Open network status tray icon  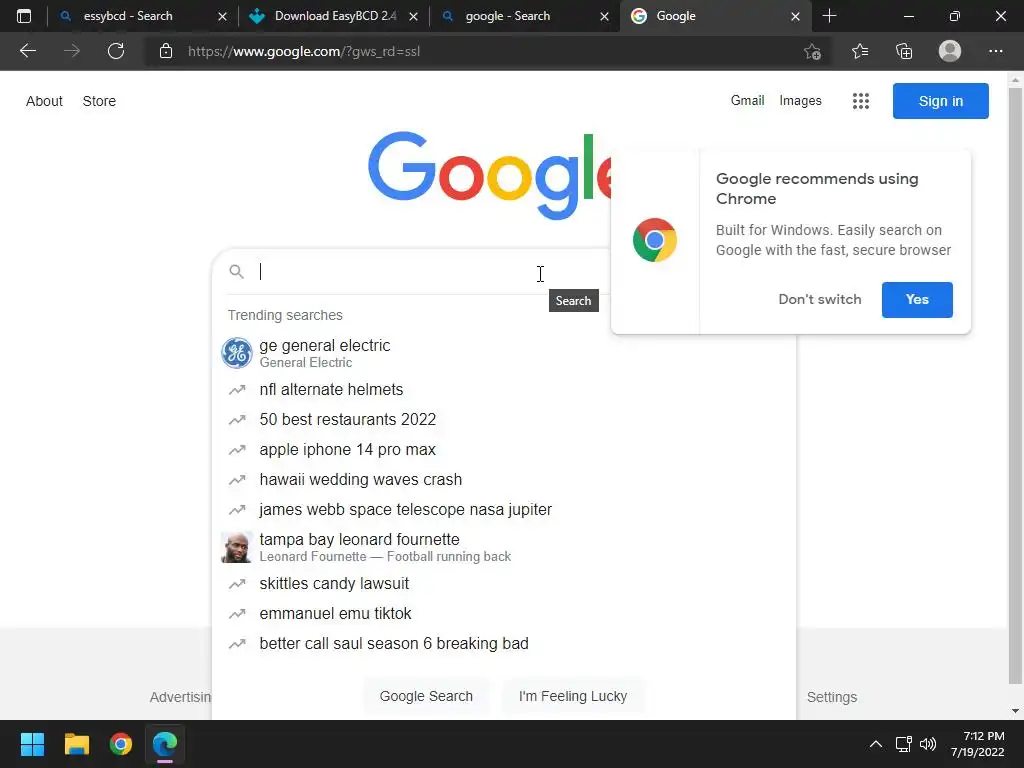click(904, 744)
